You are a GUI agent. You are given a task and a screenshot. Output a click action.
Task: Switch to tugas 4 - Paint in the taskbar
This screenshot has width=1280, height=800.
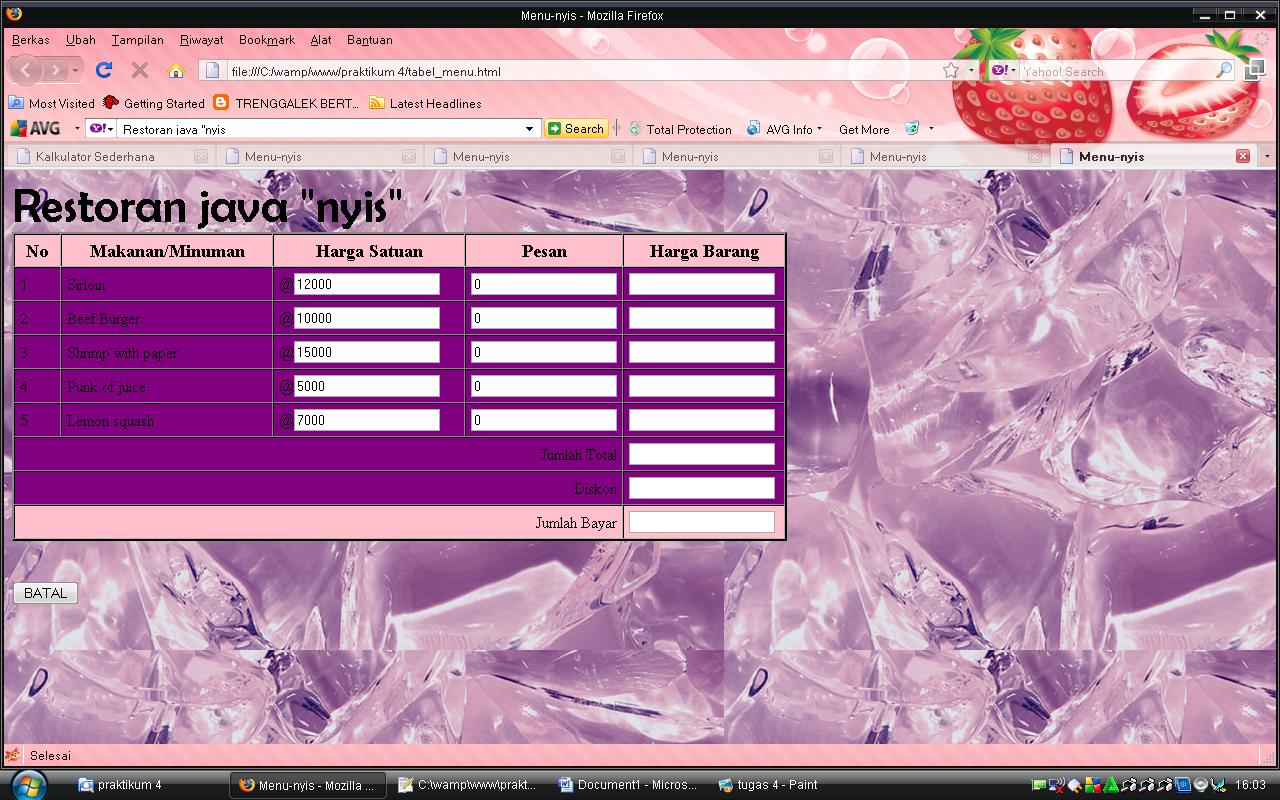[x=768, y=785]
